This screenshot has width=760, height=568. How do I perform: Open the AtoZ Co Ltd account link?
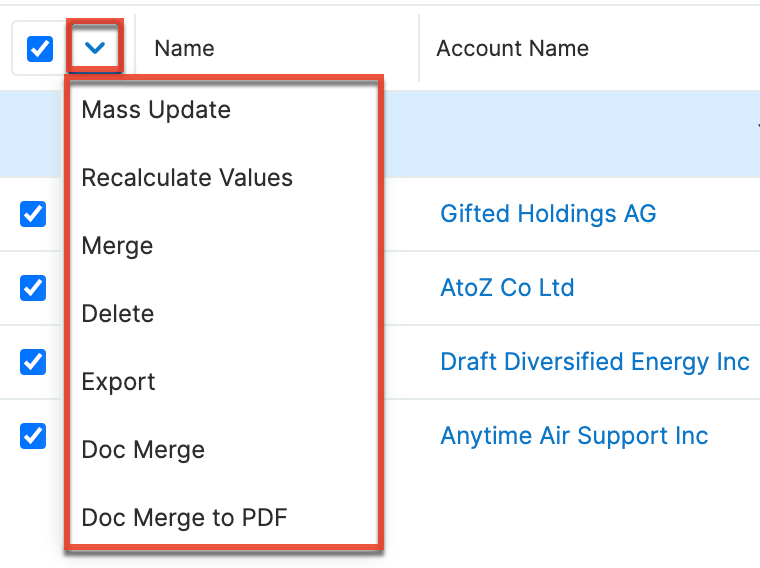click(507, 288)
